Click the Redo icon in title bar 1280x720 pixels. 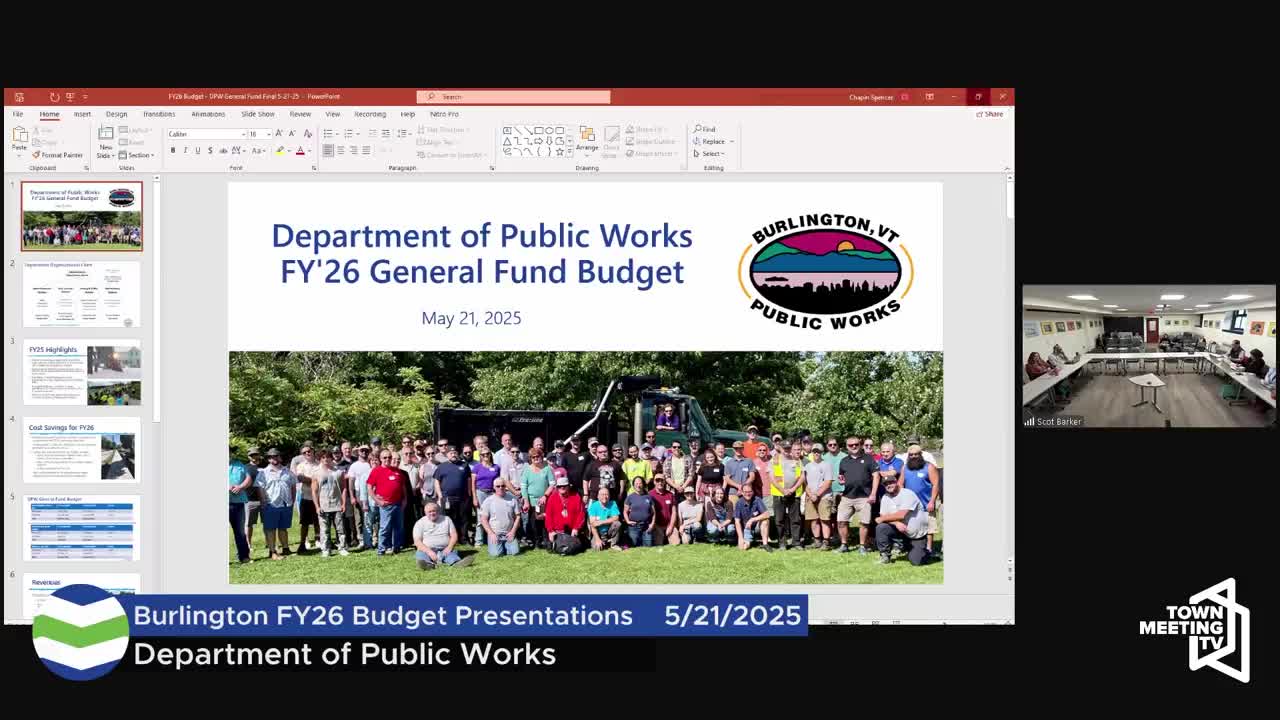pyautogui.click(x=54, y=97)
